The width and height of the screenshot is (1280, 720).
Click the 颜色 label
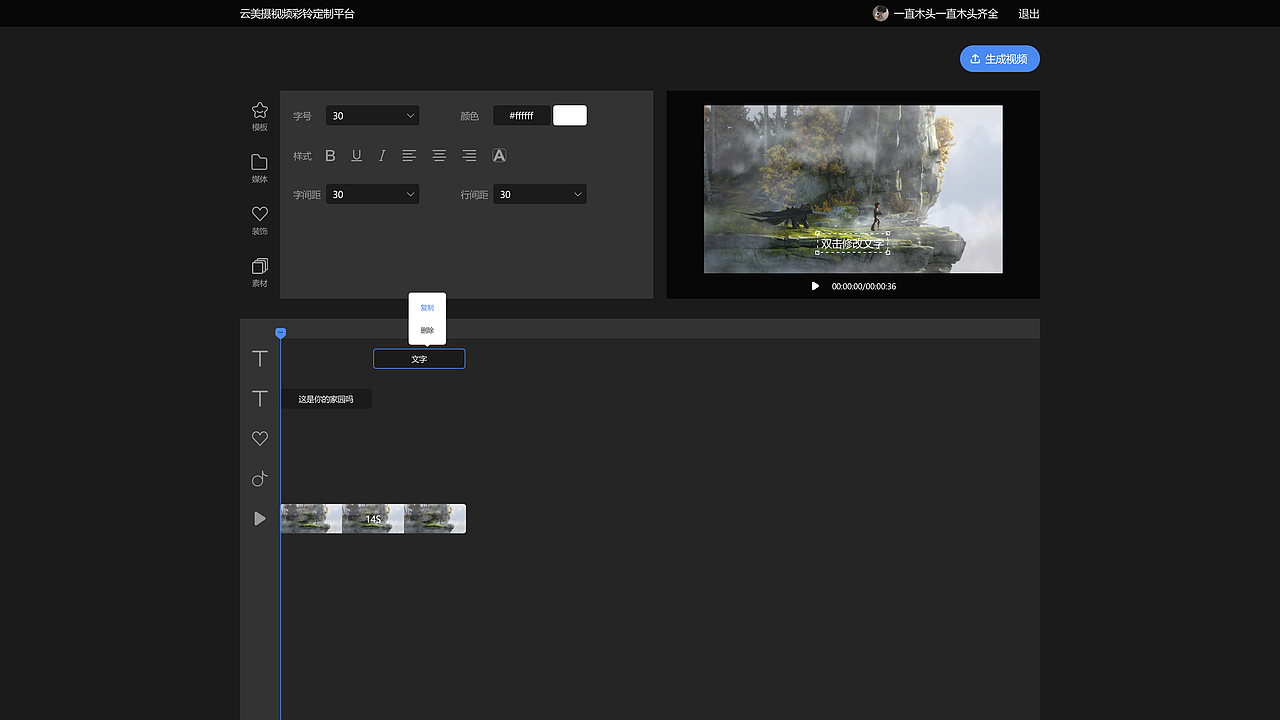tap(470, 116)
